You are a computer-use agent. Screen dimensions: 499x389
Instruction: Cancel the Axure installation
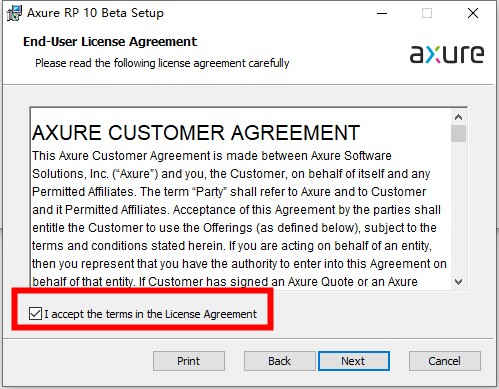coord(445,361)
